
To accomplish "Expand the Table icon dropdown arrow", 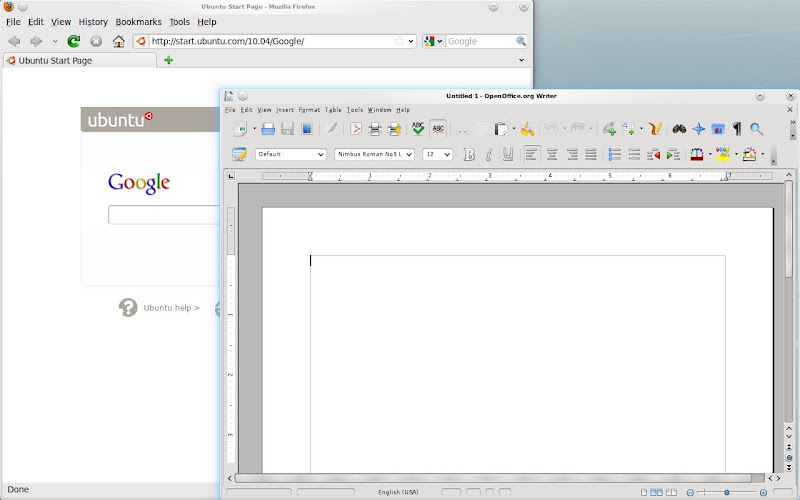I will (641, 129).
